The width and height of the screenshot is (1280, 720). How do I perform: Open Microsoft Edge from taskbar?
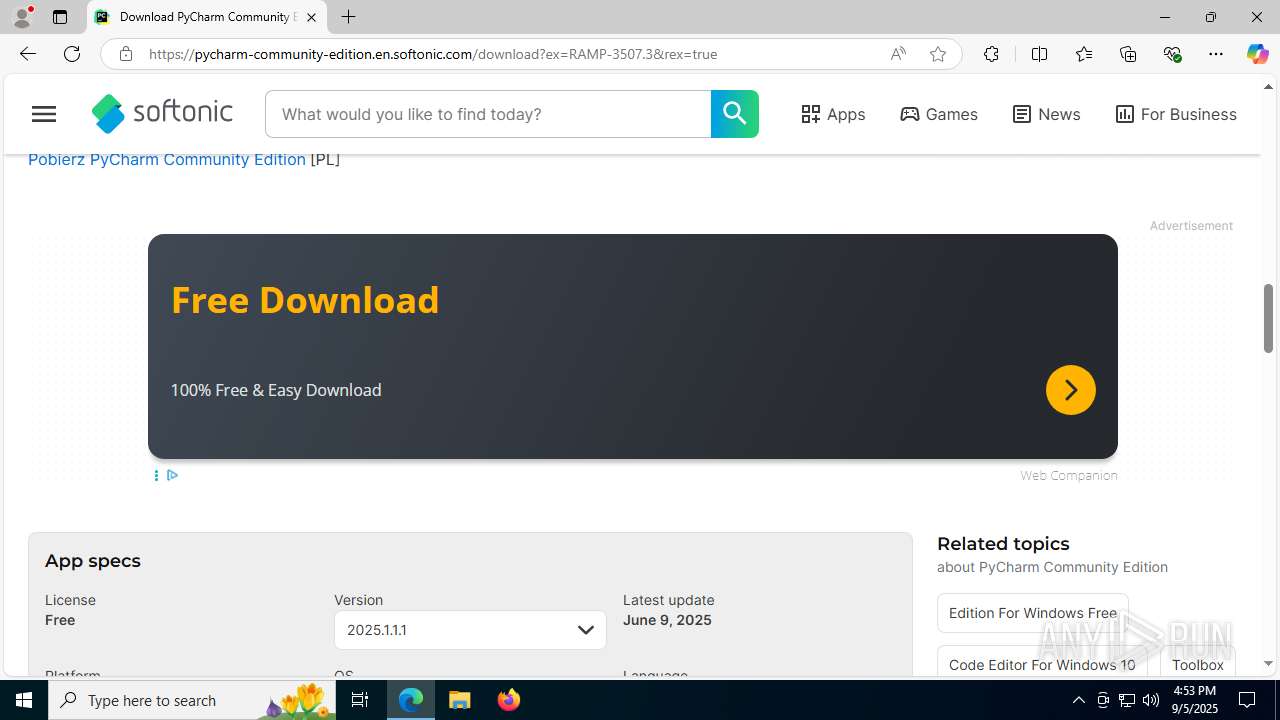point(411,700)
